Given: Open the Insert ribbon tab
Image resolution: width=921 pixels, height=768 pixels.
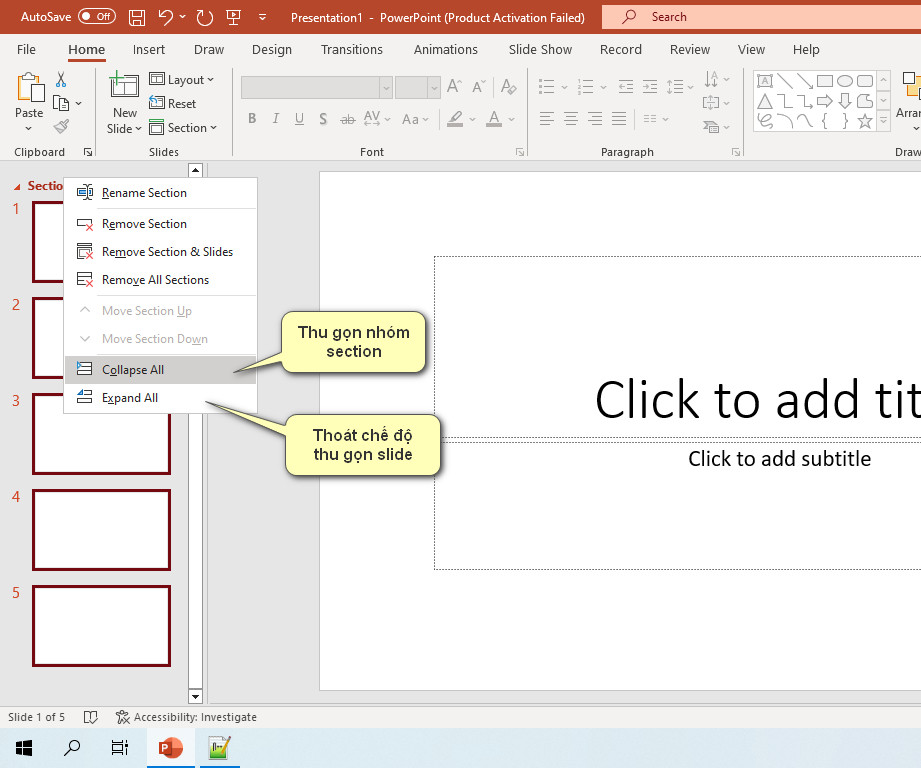Looking at the screenshot, I should pos(149,49).
